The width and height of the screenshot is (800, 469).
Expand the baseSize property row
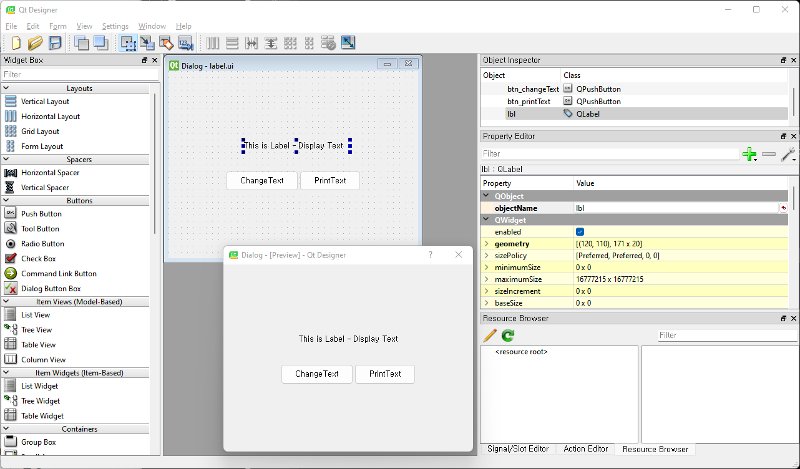point(487,303)
